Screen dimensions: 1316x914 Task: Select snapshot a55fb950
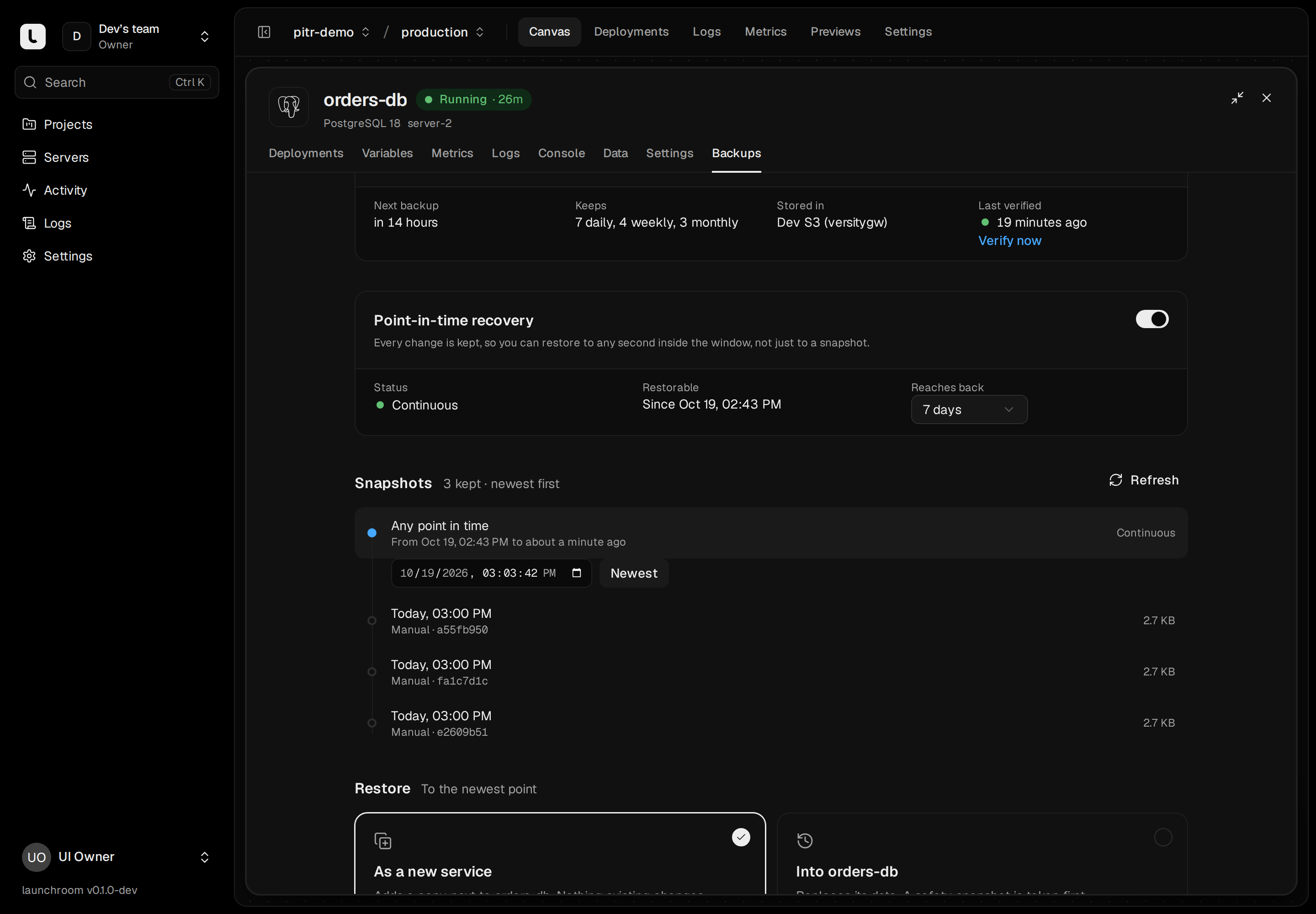pyautogui.click(x=771, y=621)
